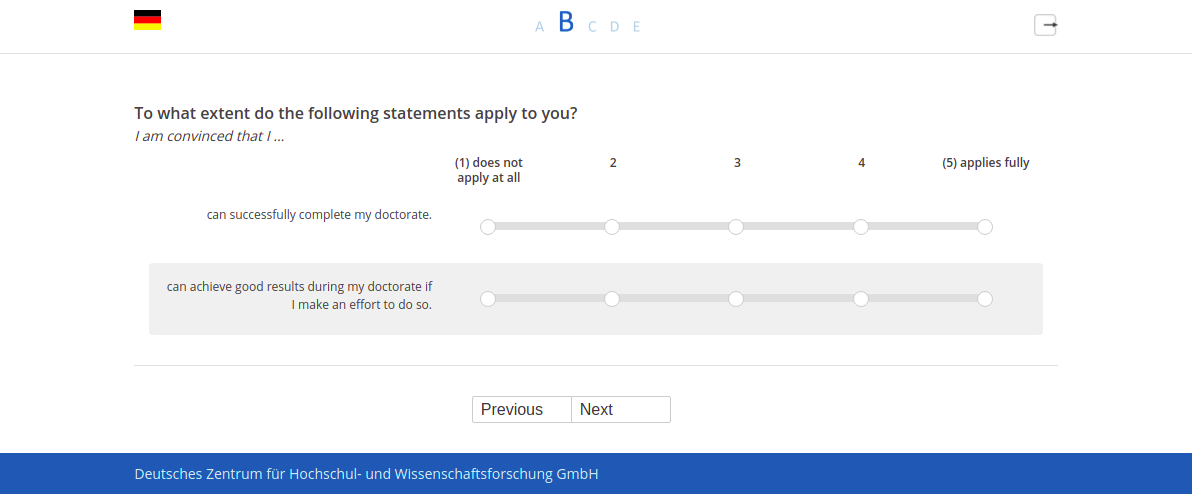1192x503 pixels.
Task: Click 'I am convinced that I ...' text
Action: pos(209,138)
